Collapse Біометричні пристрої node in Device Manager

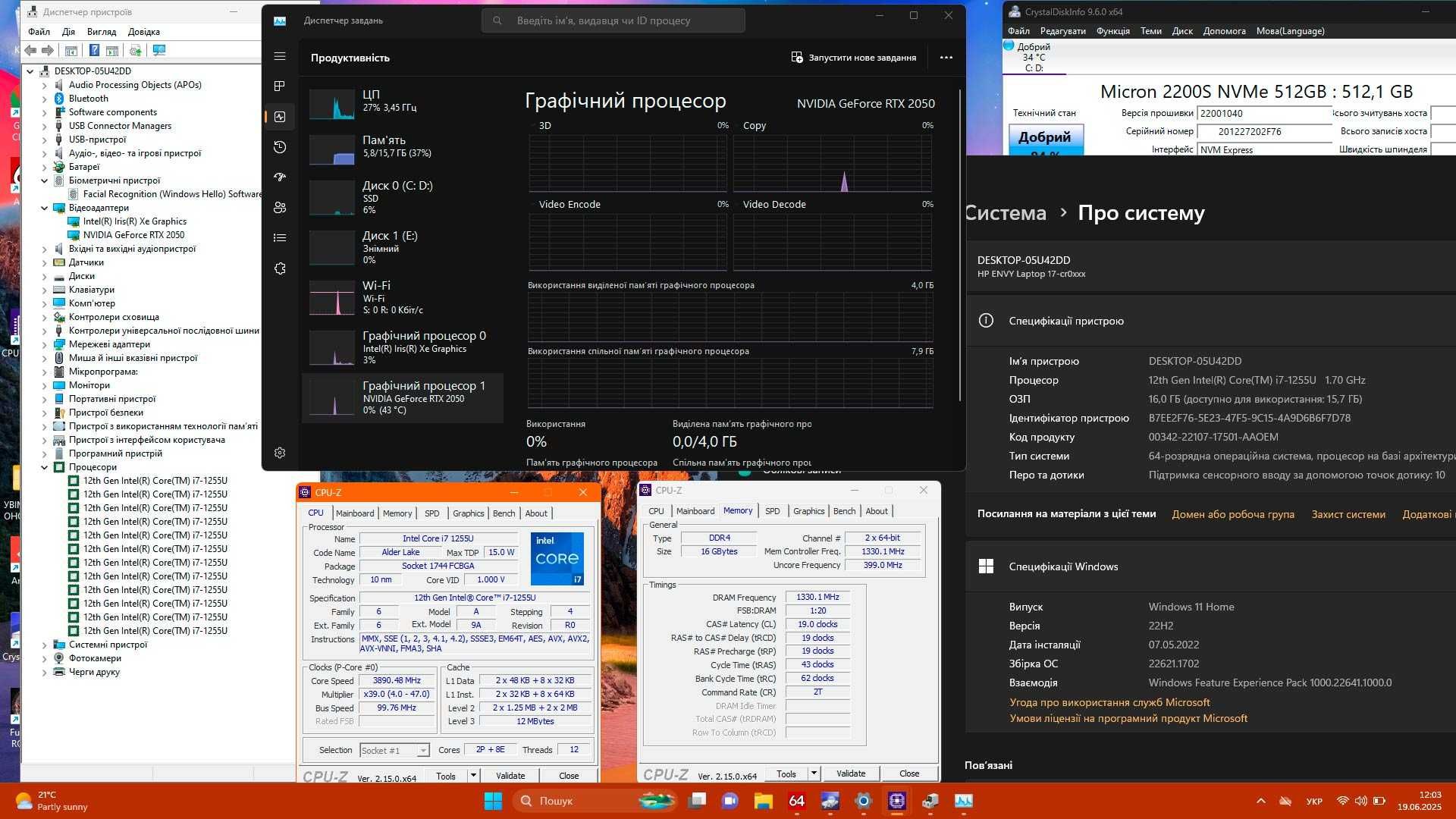44,180
